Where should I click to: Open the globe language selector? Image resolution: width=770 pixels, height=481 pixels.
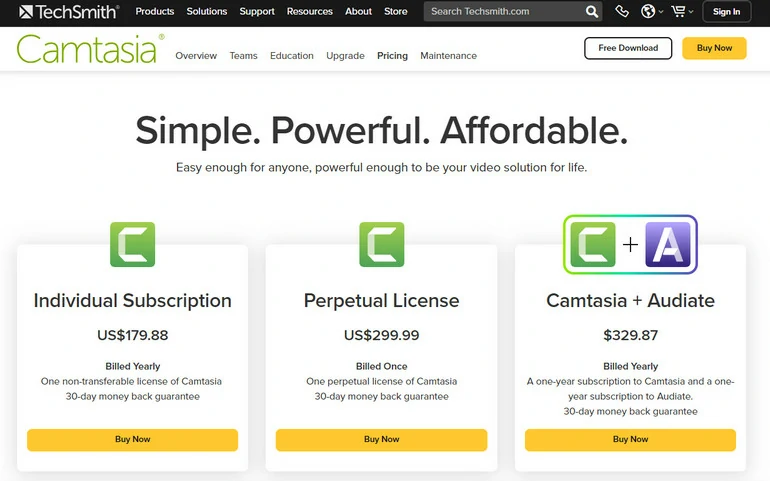pyautogui.click(x=652, y=11)
